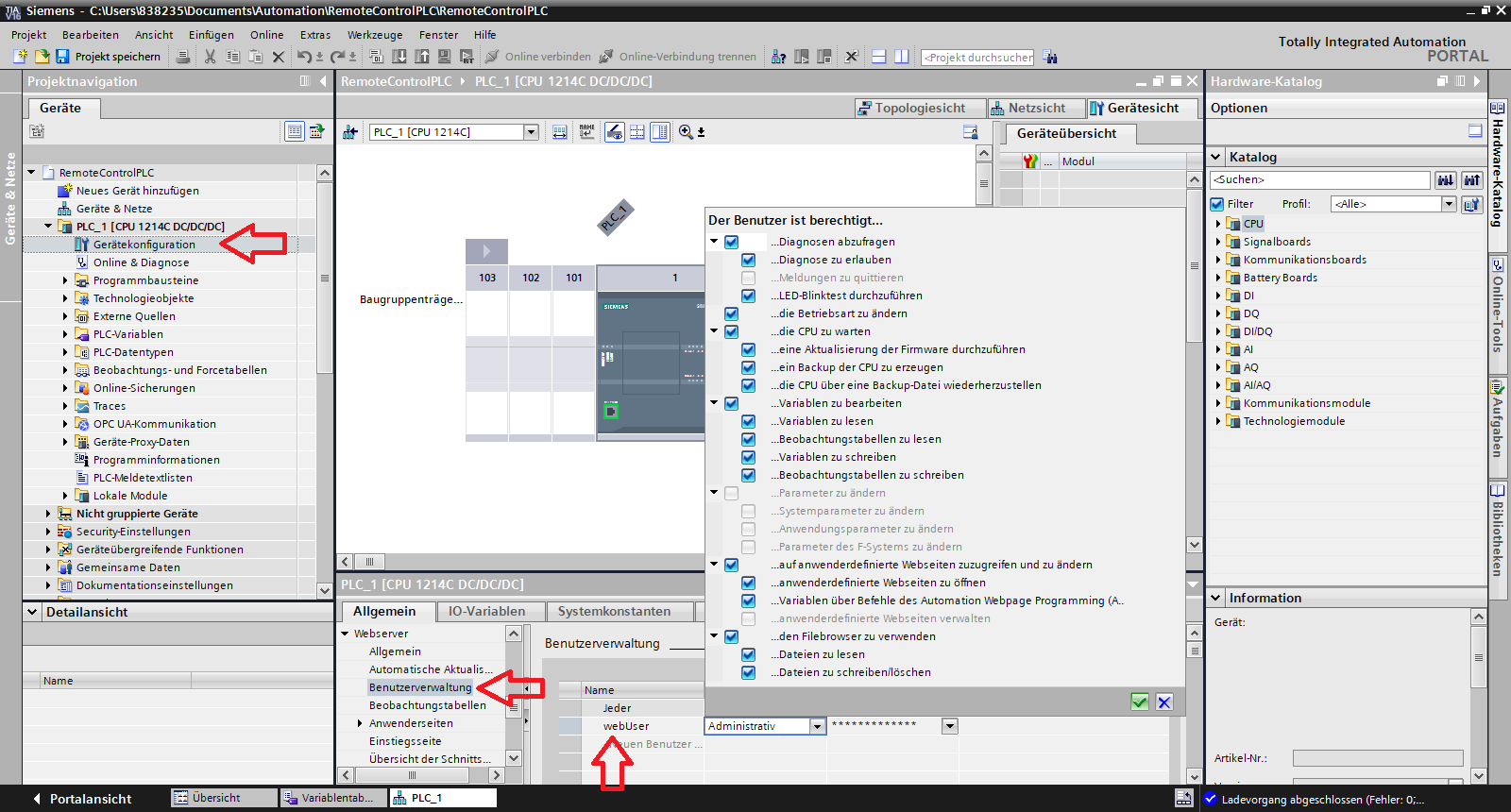Open the Administrativ access level dropdown
1511x812 pixels.
pos(818,726)
